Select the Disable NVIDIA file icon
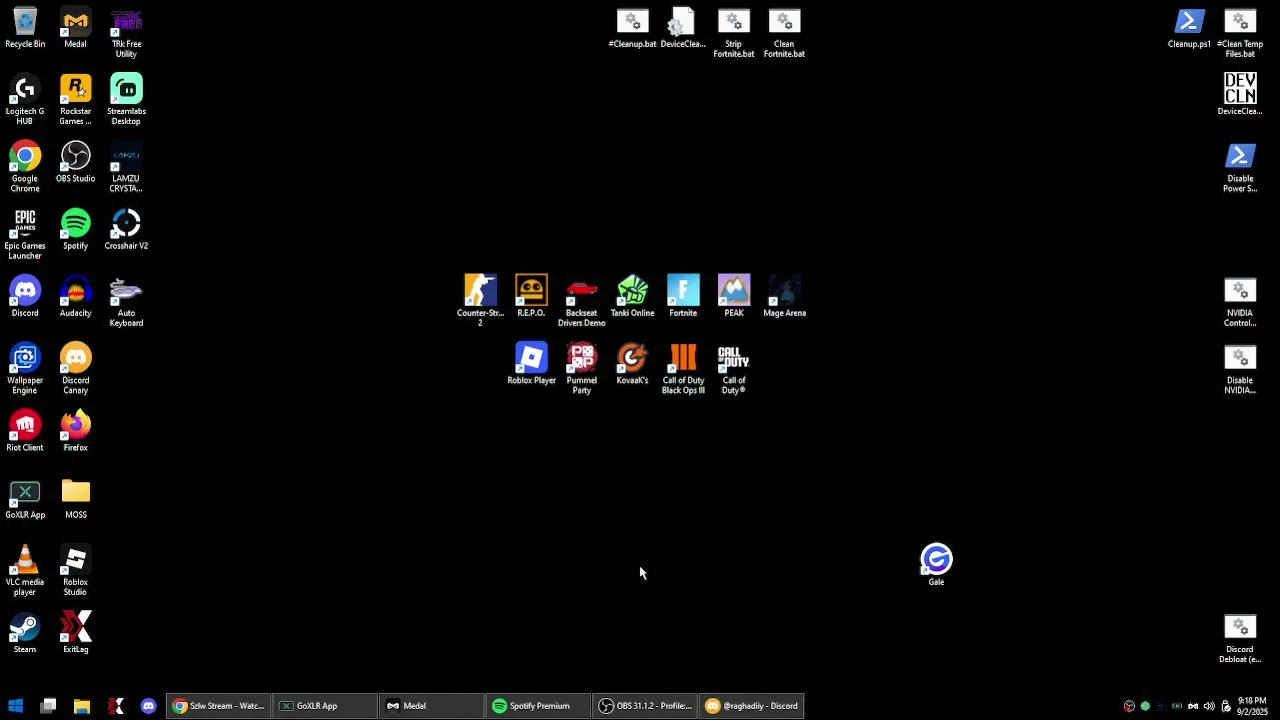1280x720 pixels. pos(1240,368)
